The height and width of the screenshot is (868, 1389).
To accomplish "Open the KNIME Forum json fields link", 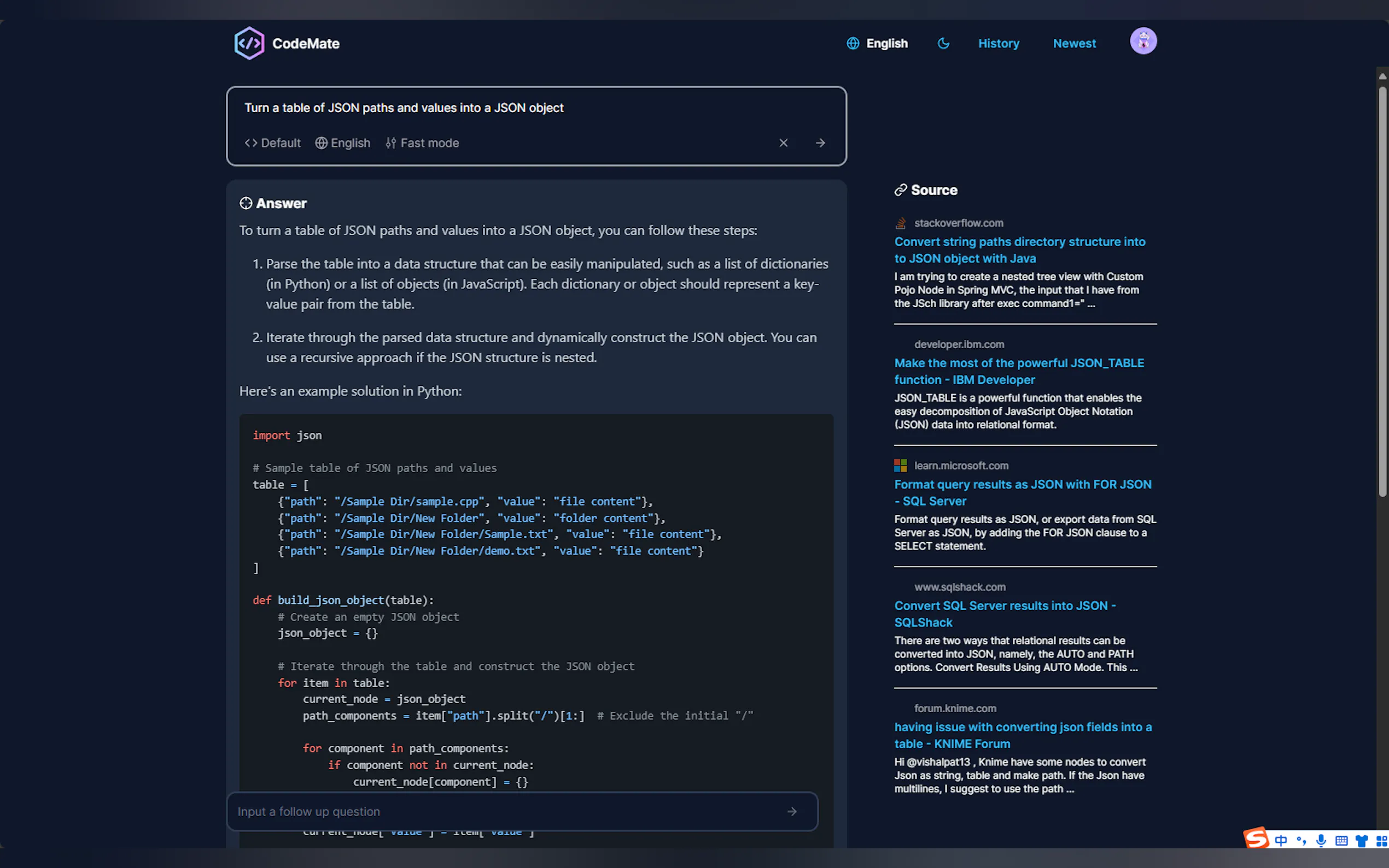I will point(1022,735).
